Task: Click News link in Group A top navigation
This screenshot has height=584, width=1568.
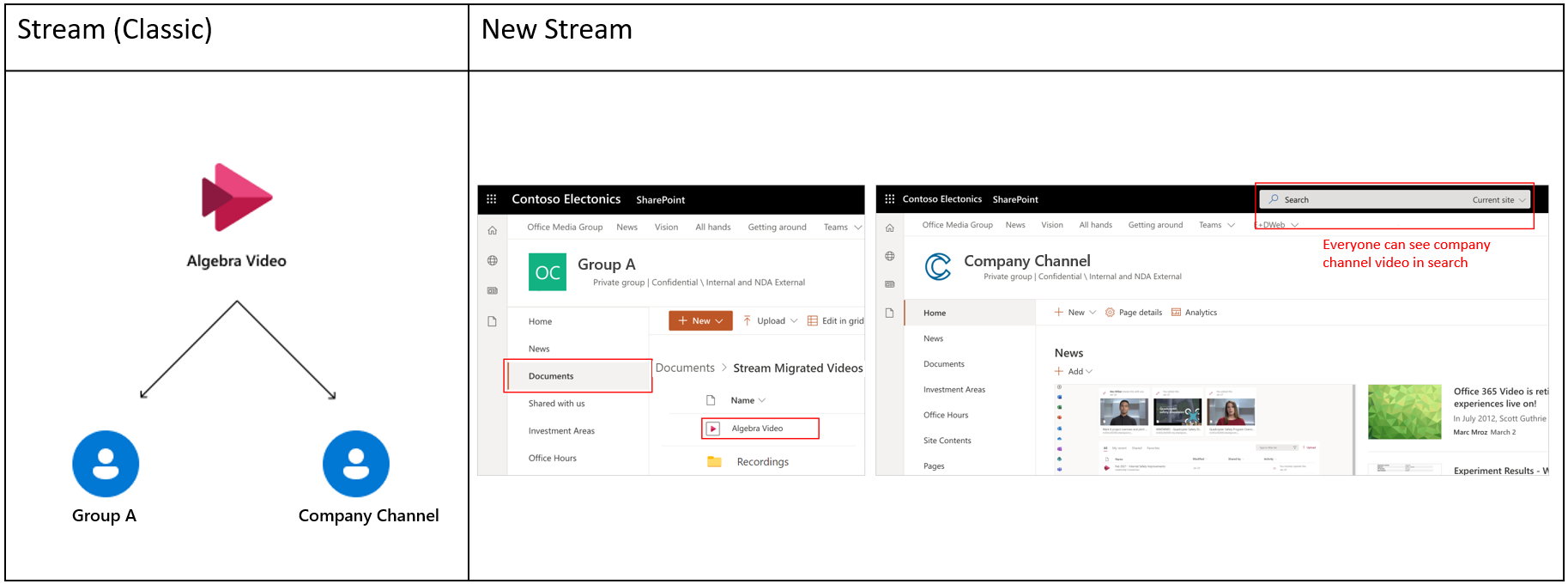Action: [x=627, y=228]
